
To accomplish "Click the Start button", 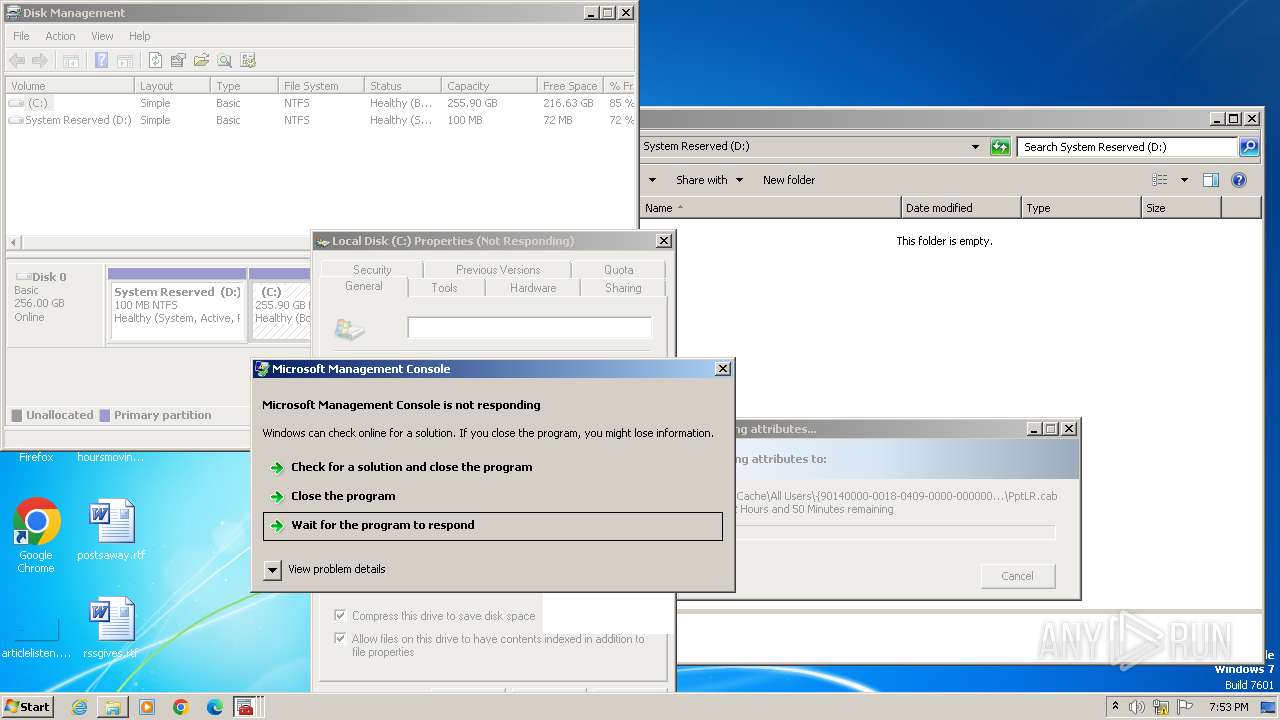I will click(x=28, y=707).
